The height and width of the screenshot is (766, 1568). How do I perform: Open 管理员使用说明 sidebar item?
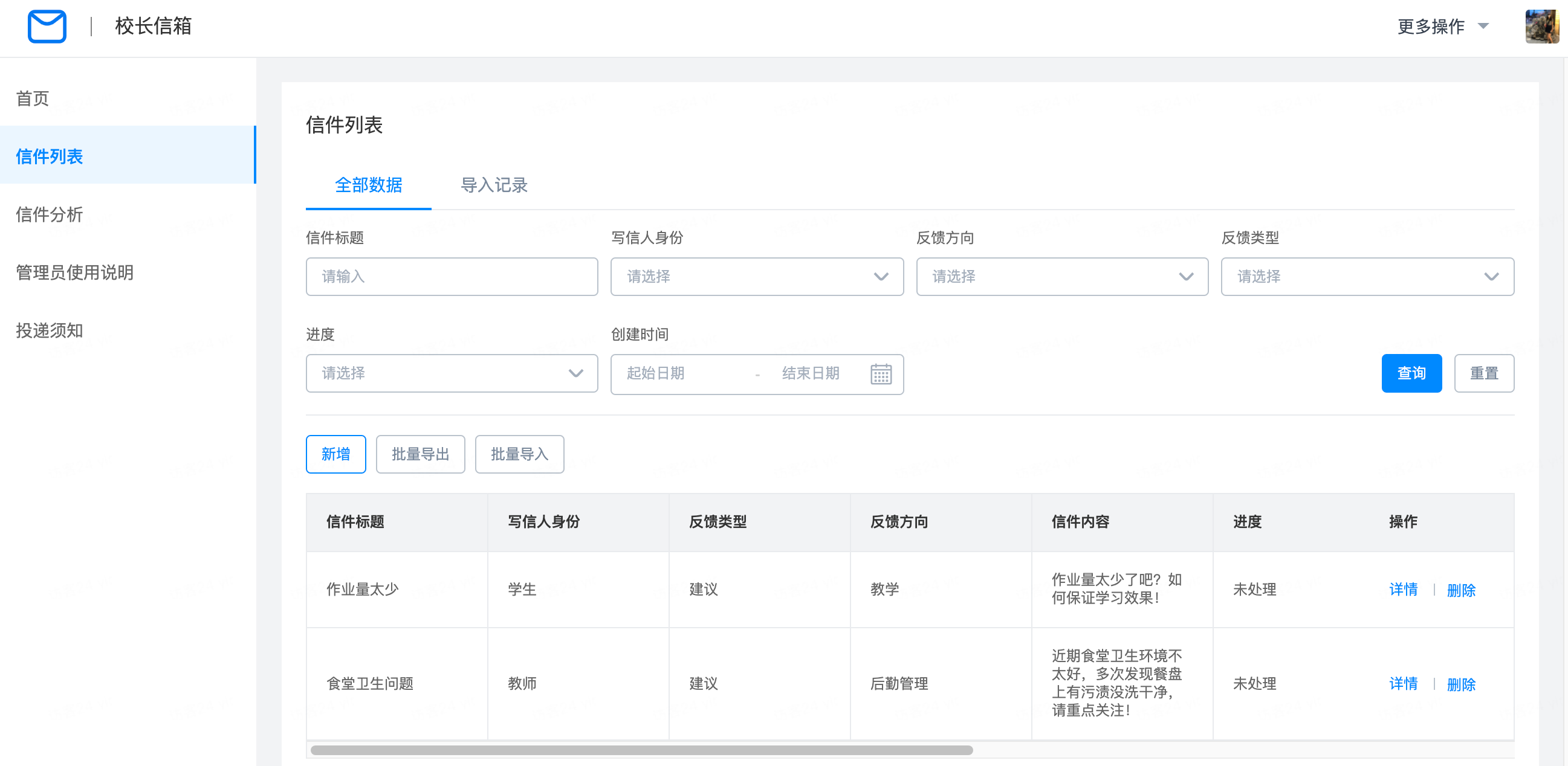[74, 272]
